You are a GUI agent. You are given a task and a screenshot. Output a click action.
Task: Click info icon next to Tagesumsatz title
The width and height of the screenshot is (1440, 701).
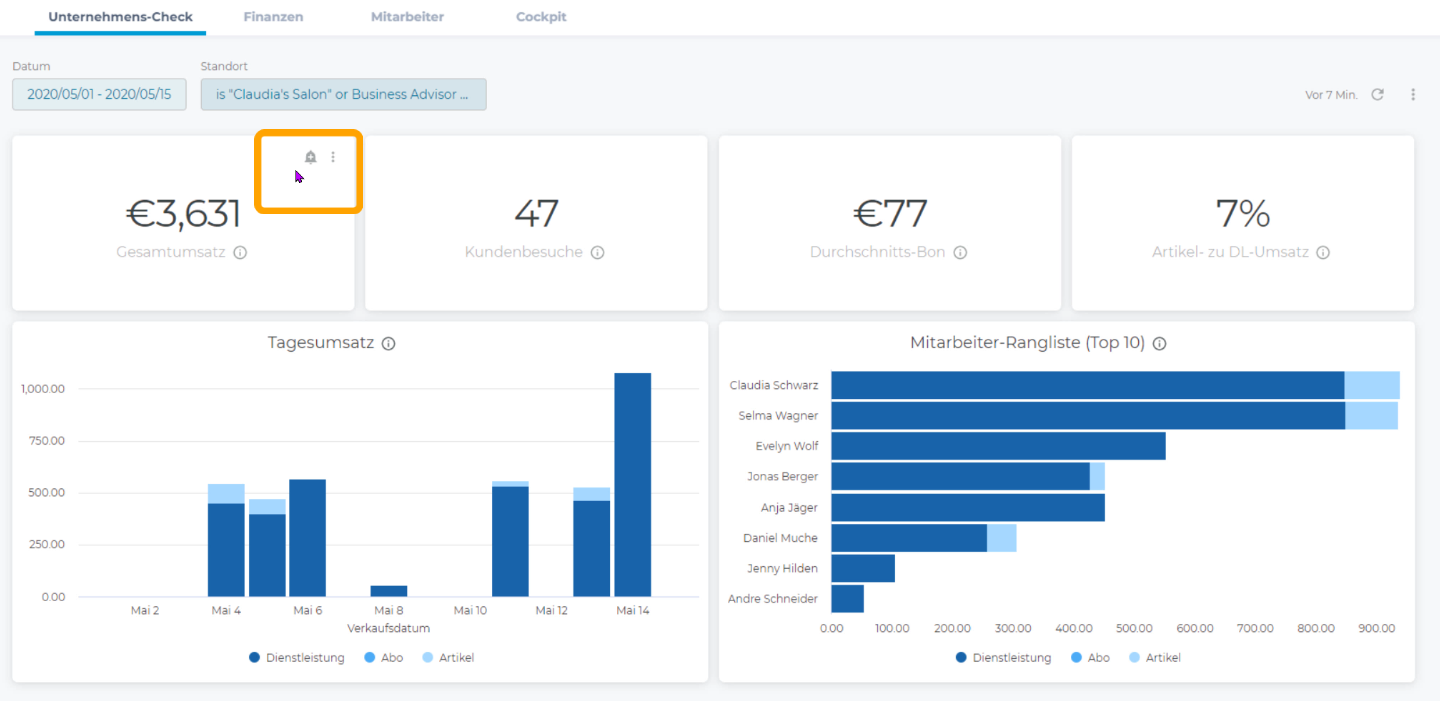click(x=389, y=343)
